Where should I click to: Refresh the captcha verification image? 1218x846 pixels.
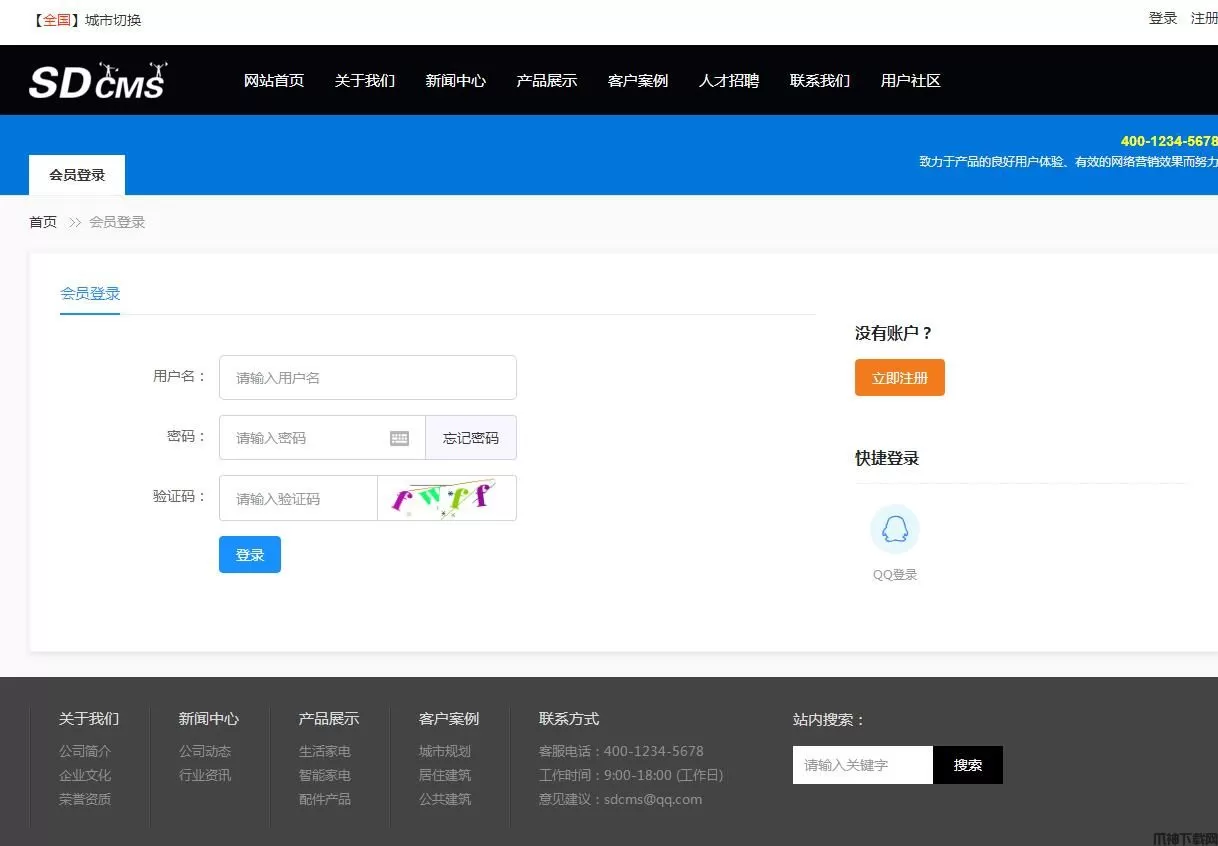446,498
